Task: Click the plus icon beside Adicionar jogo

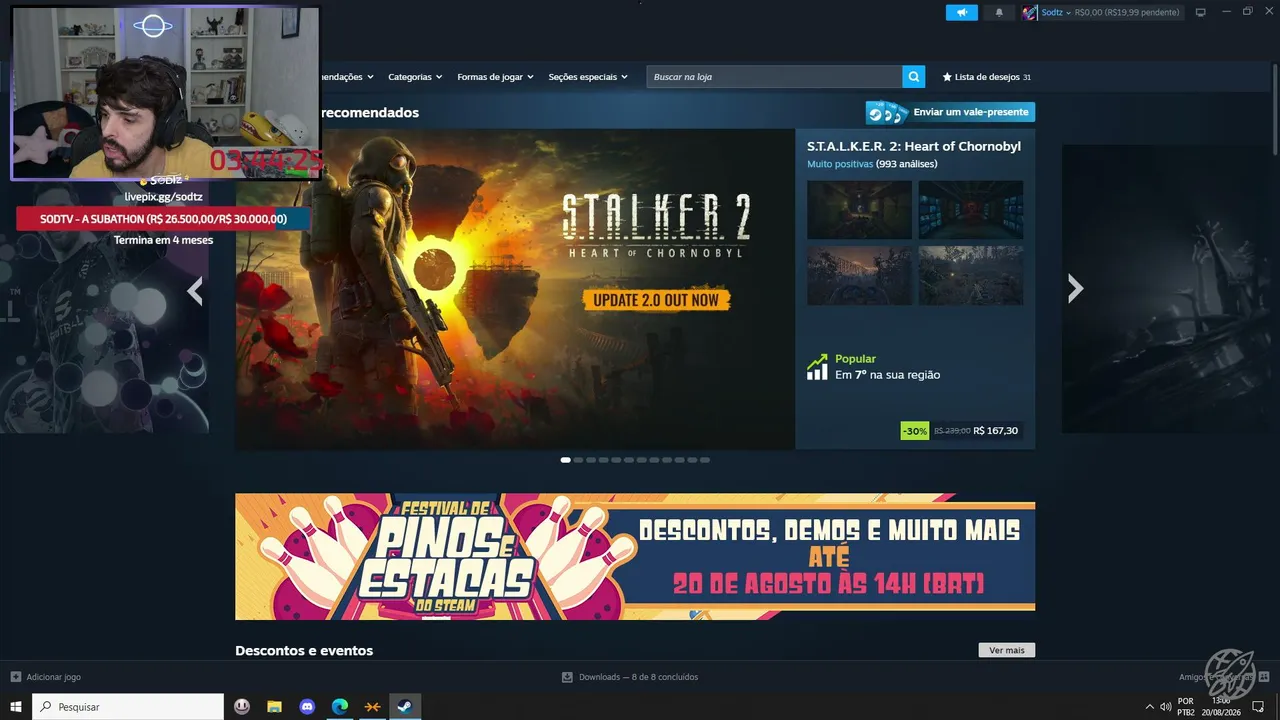Action: 15,677
